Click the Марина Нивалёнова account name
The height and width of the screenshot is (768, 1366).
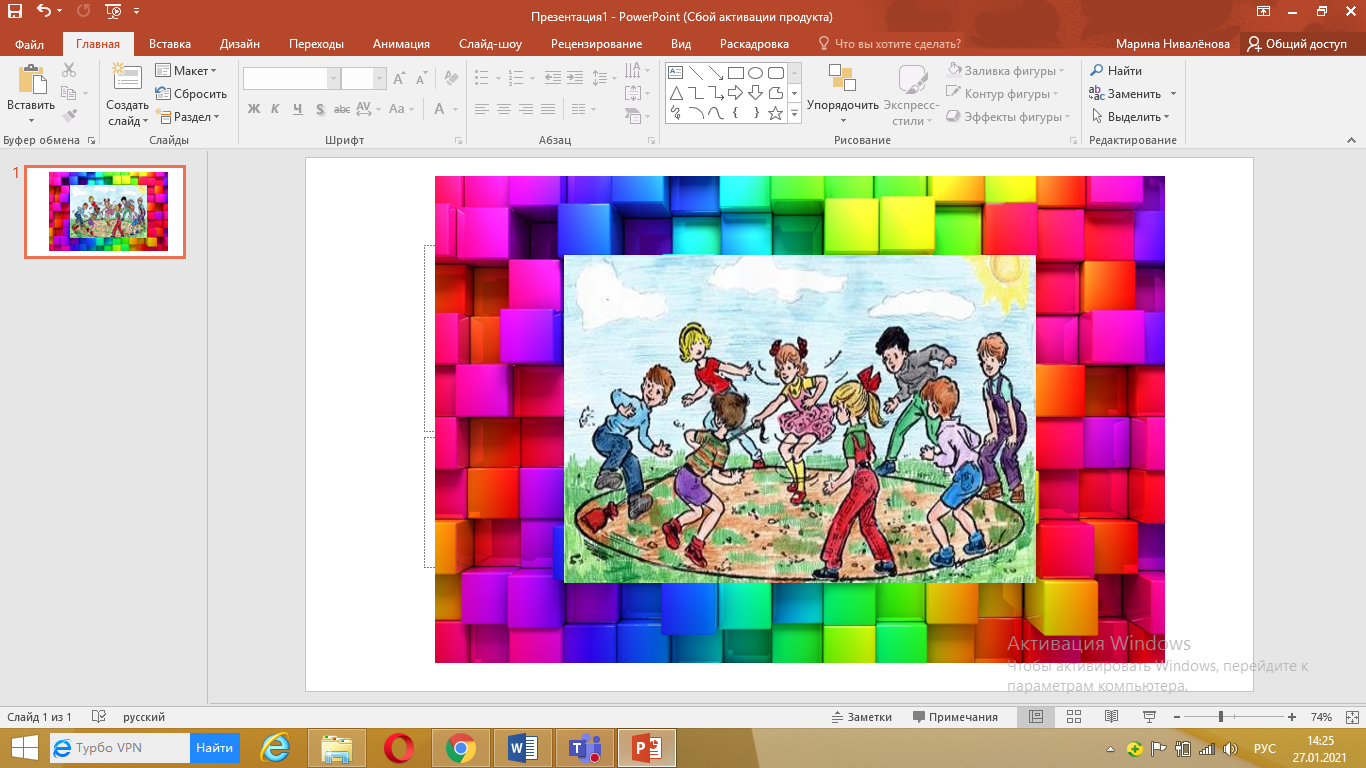1173,44
